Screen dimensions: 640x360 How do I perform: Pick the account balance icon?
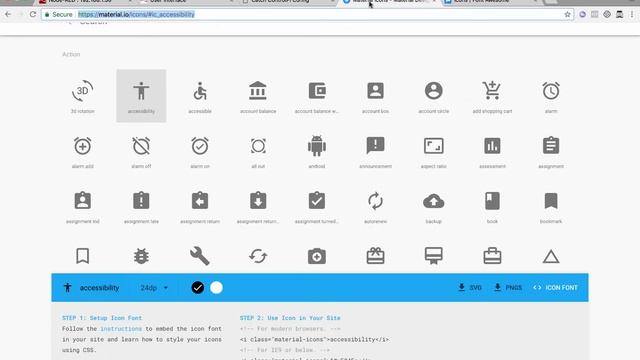[258, 91]
